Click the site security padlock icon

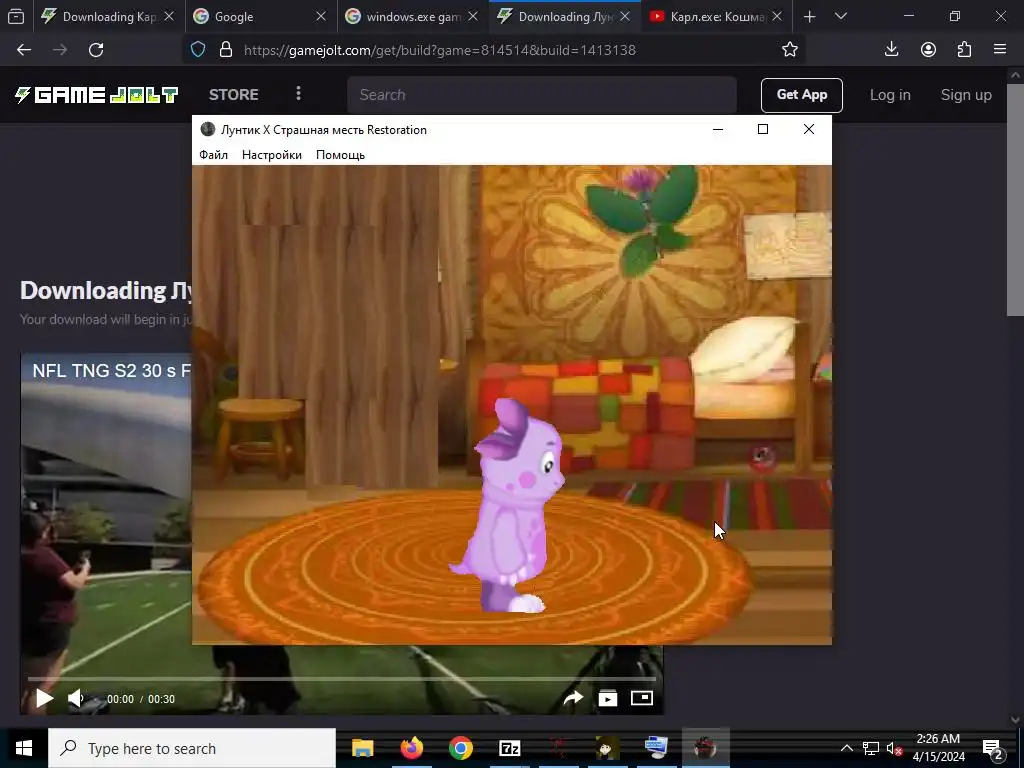[x=226, y=50]
